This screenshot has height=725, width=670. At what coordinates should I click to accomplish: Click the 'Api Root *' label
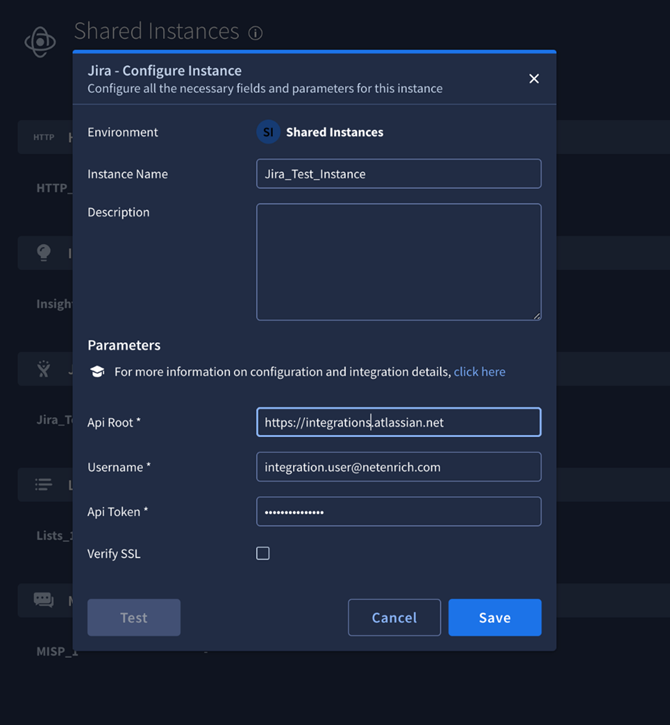114,423
